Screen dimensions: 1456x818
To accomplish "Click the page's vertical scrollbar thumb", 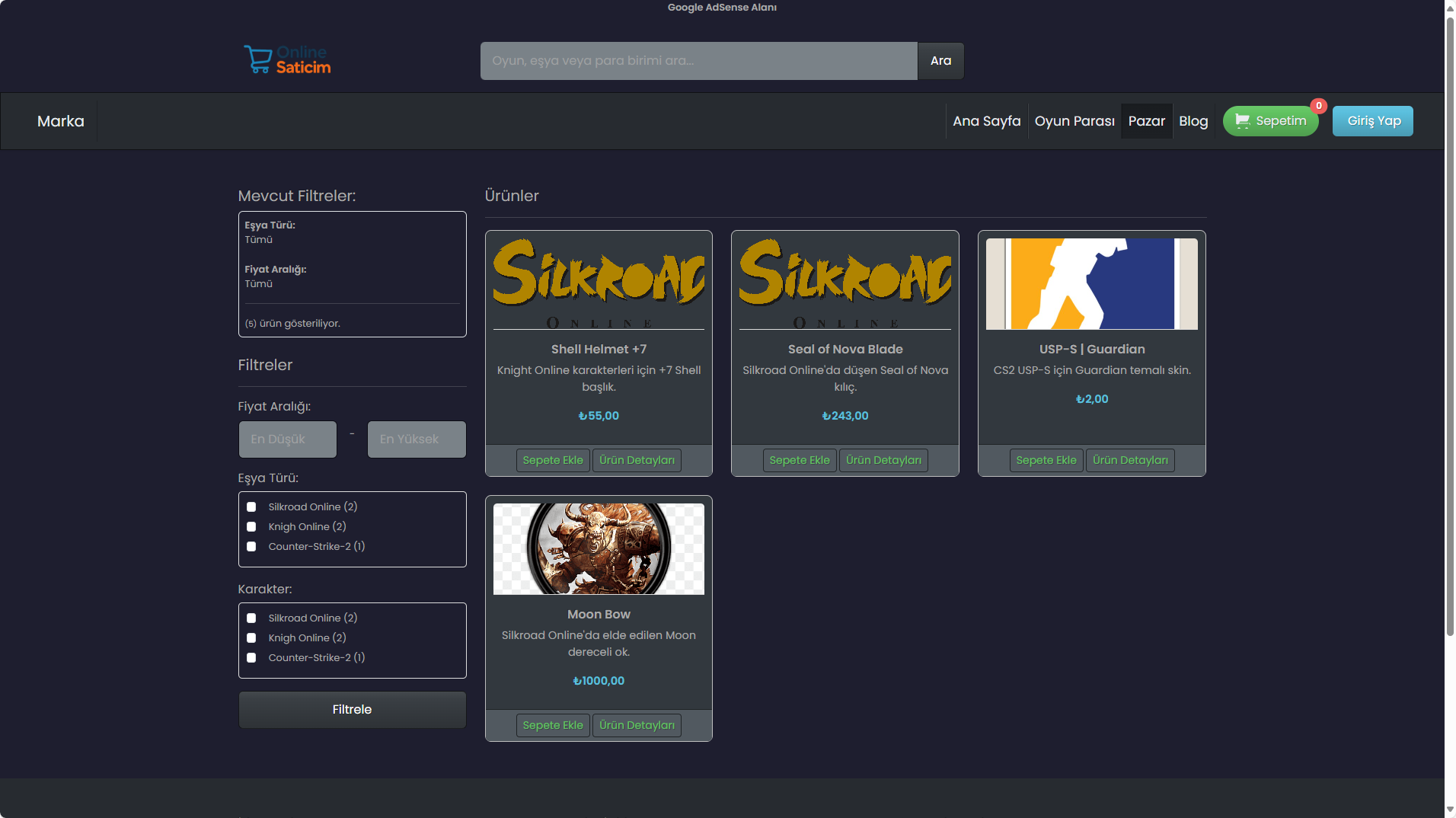I will [x=1450, y=326].
